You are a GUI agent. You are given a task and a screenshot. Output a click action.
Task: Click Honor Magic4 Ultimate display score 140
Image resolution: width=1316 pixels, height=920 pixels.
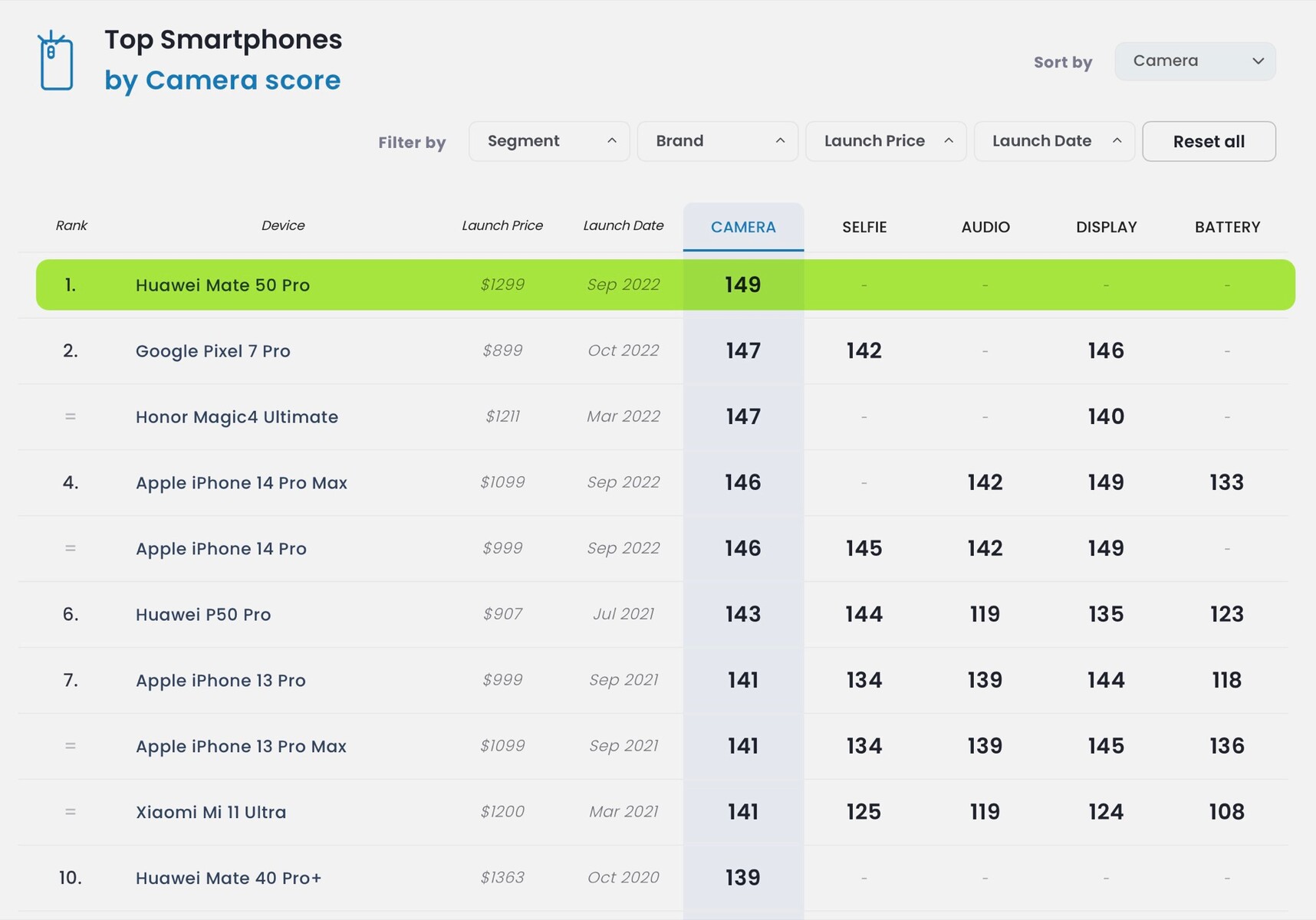click(x=1106, y=416)
